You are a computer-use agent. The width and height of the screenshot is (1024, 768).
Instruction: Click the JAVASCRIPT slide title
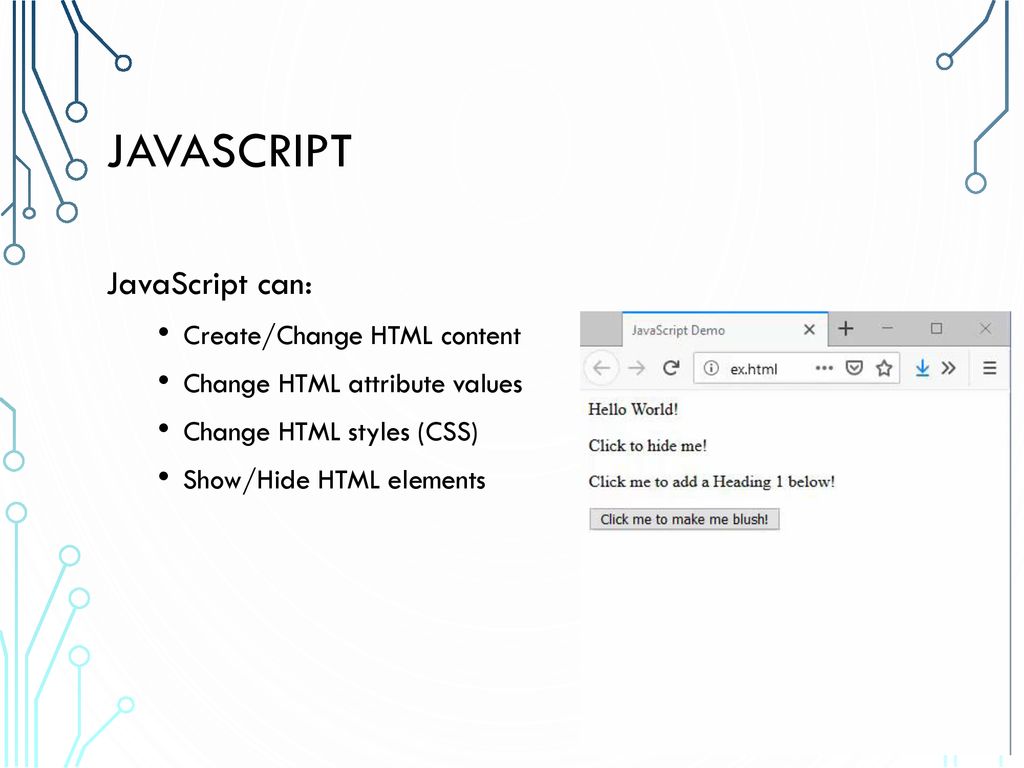pyautogui.click(x=229, y=151)
